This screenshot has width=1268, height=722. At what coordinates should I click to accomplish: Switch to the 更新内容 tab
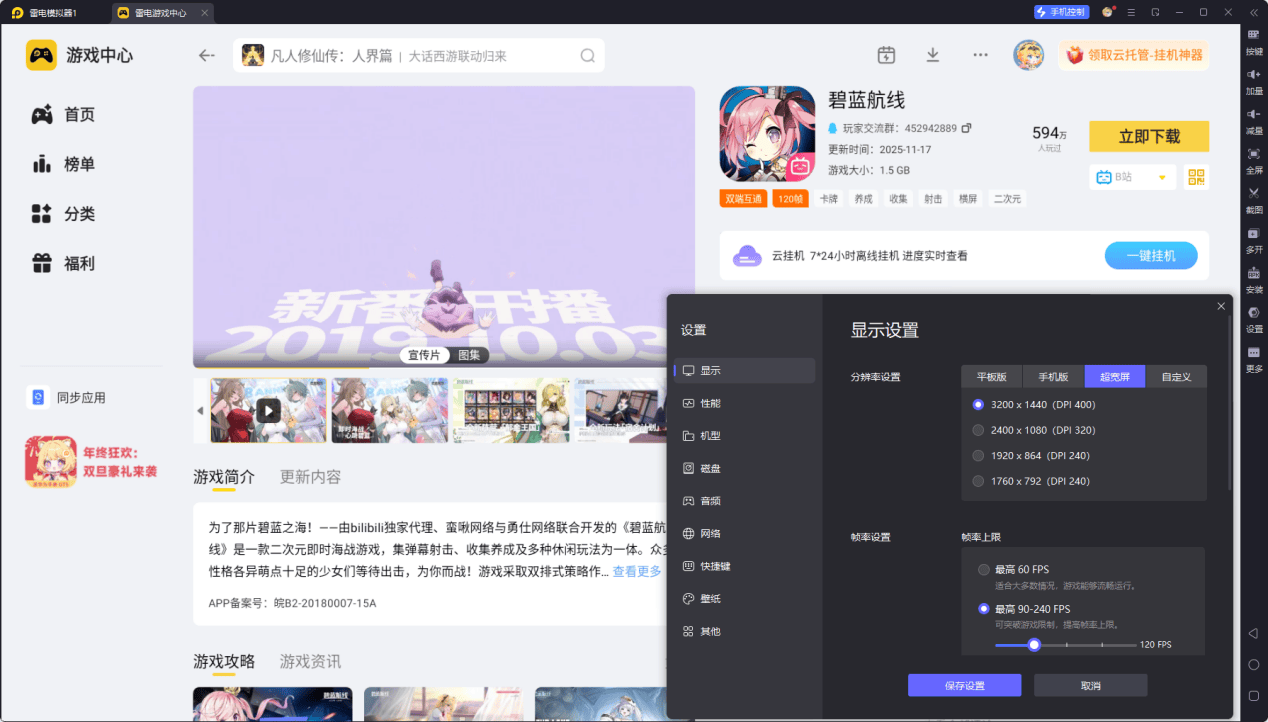click(x=310, y=477)
